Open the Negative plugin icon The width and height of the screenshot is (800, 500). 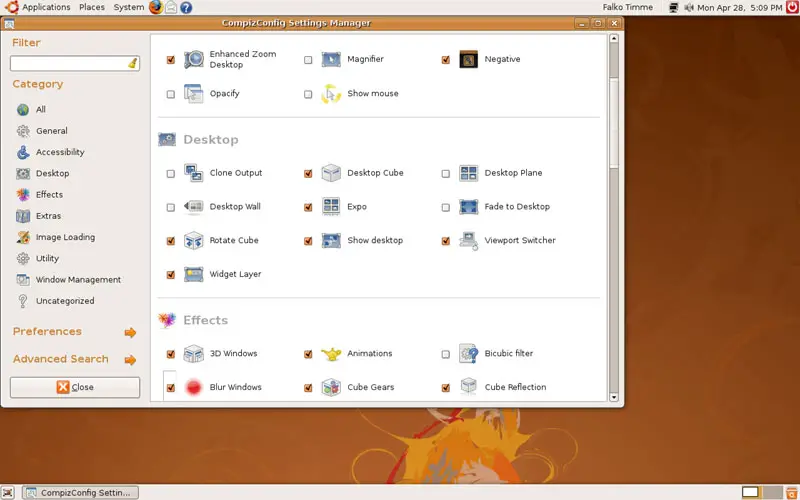468,60
